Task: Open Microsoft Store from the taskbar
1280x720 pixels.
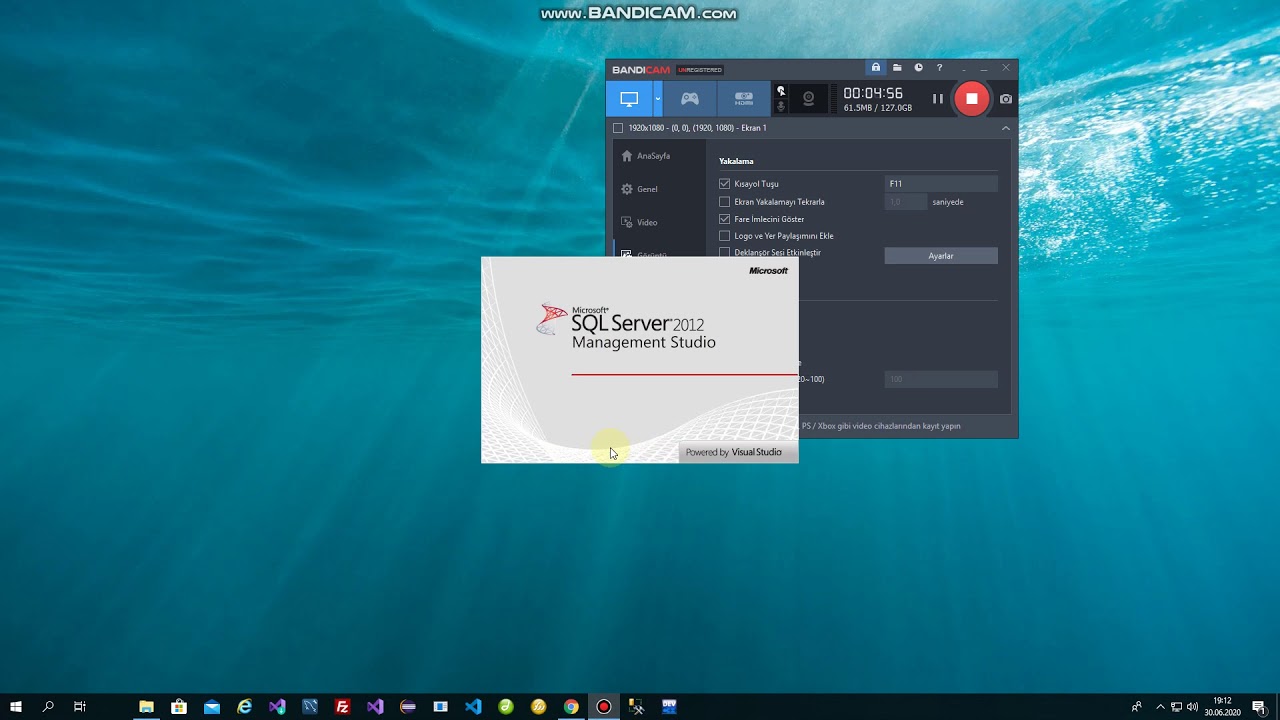Action: pos(179,706)
